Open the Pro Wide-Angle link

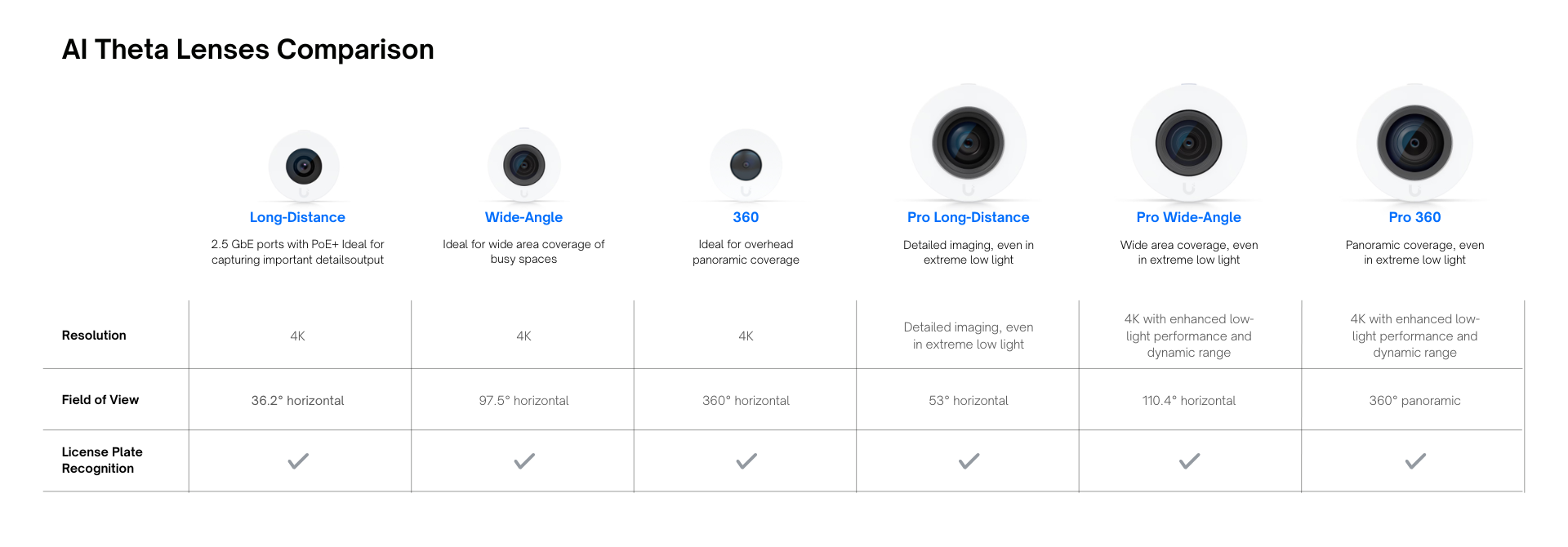pos(1189,217)
